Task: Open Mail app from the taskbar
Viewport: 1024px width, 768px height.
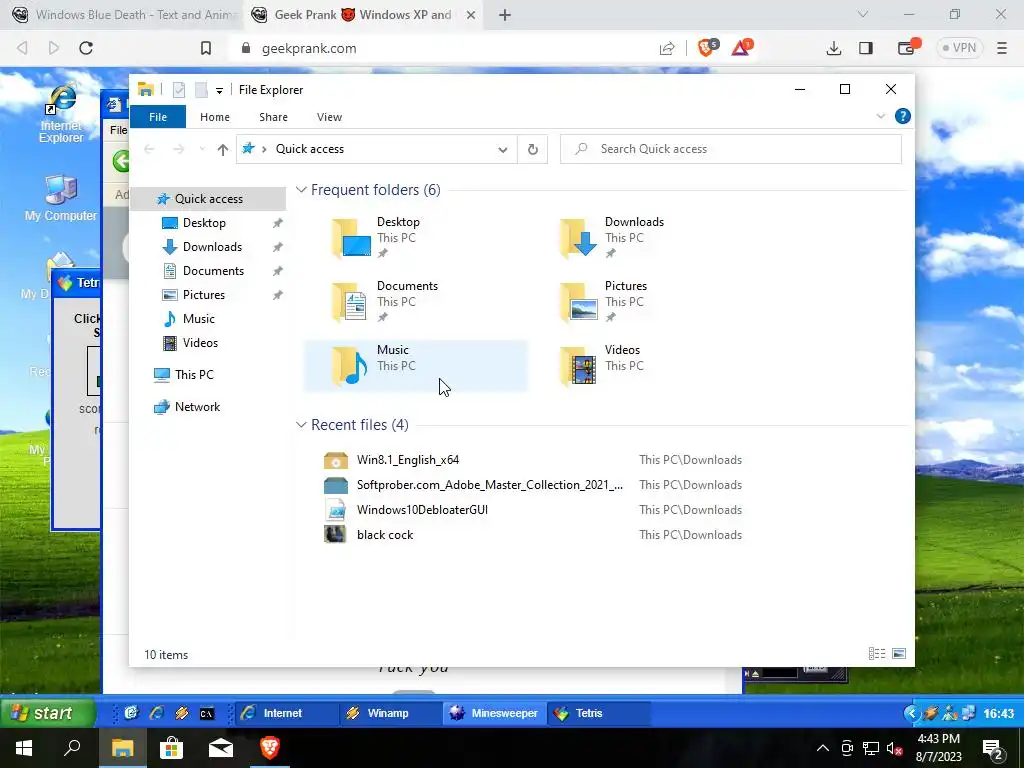Action: tap(221, 748)
